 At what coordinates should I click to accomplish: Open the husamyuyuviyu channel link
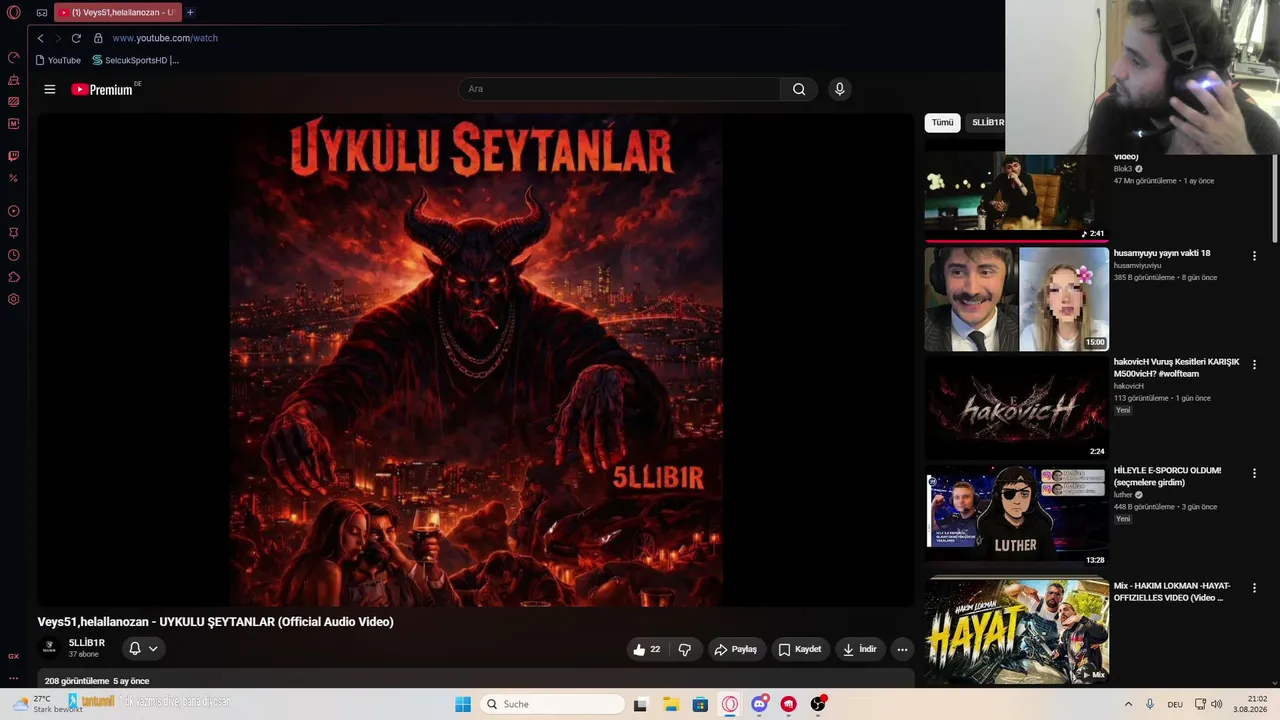click(x=1138, y=266)
